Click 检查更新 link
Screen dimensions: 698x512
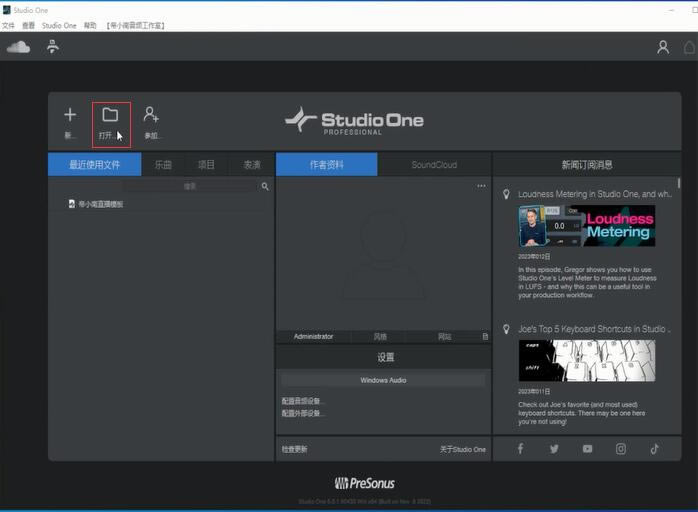pyautogui.click(x=294, y=449)
